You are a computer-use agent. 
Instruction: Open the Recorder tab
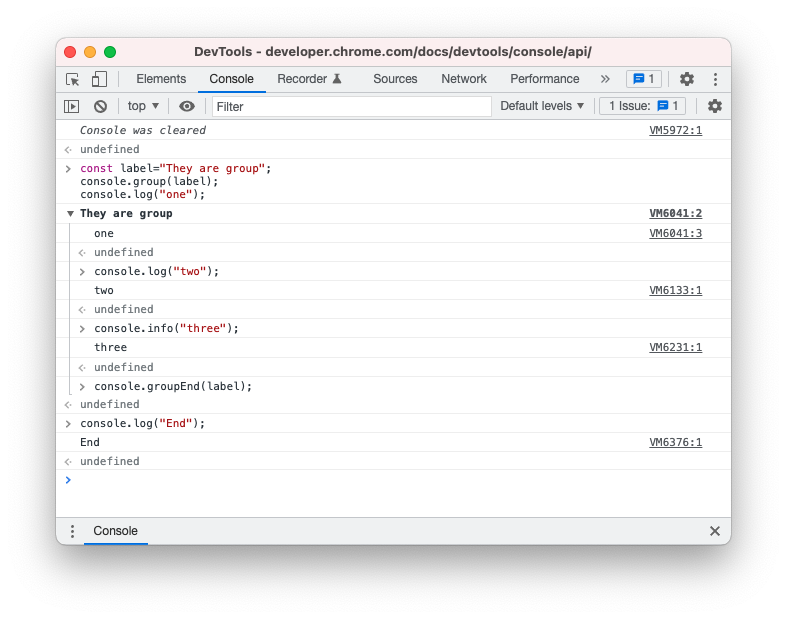click(309, 79)
